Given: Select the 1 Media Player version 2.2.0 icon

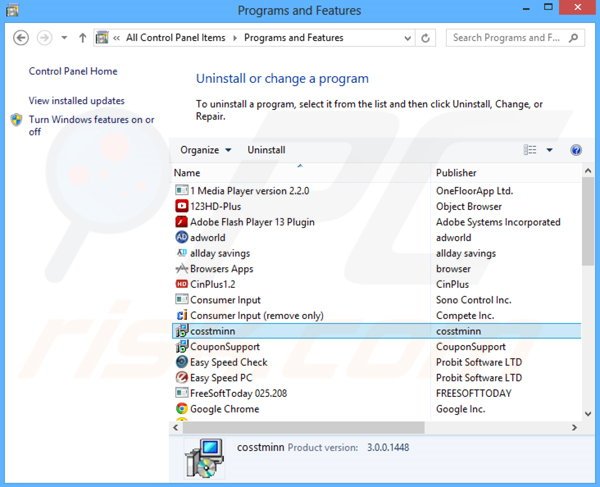Looking at the screenshot, I should click(182, 190).
